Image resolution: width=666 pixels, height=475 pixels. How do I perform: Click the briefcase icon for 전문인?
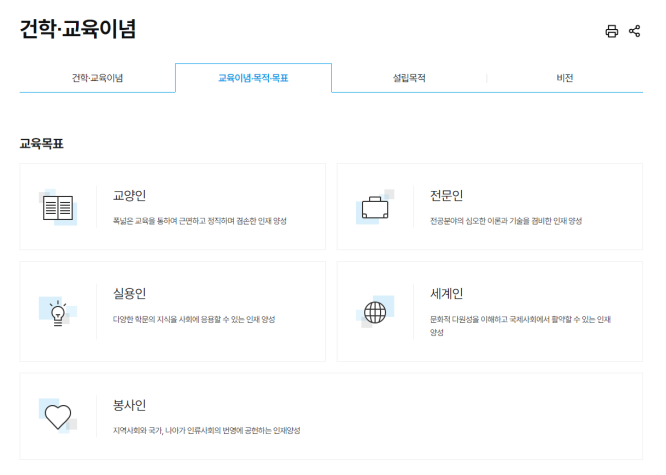click(374, 208)
